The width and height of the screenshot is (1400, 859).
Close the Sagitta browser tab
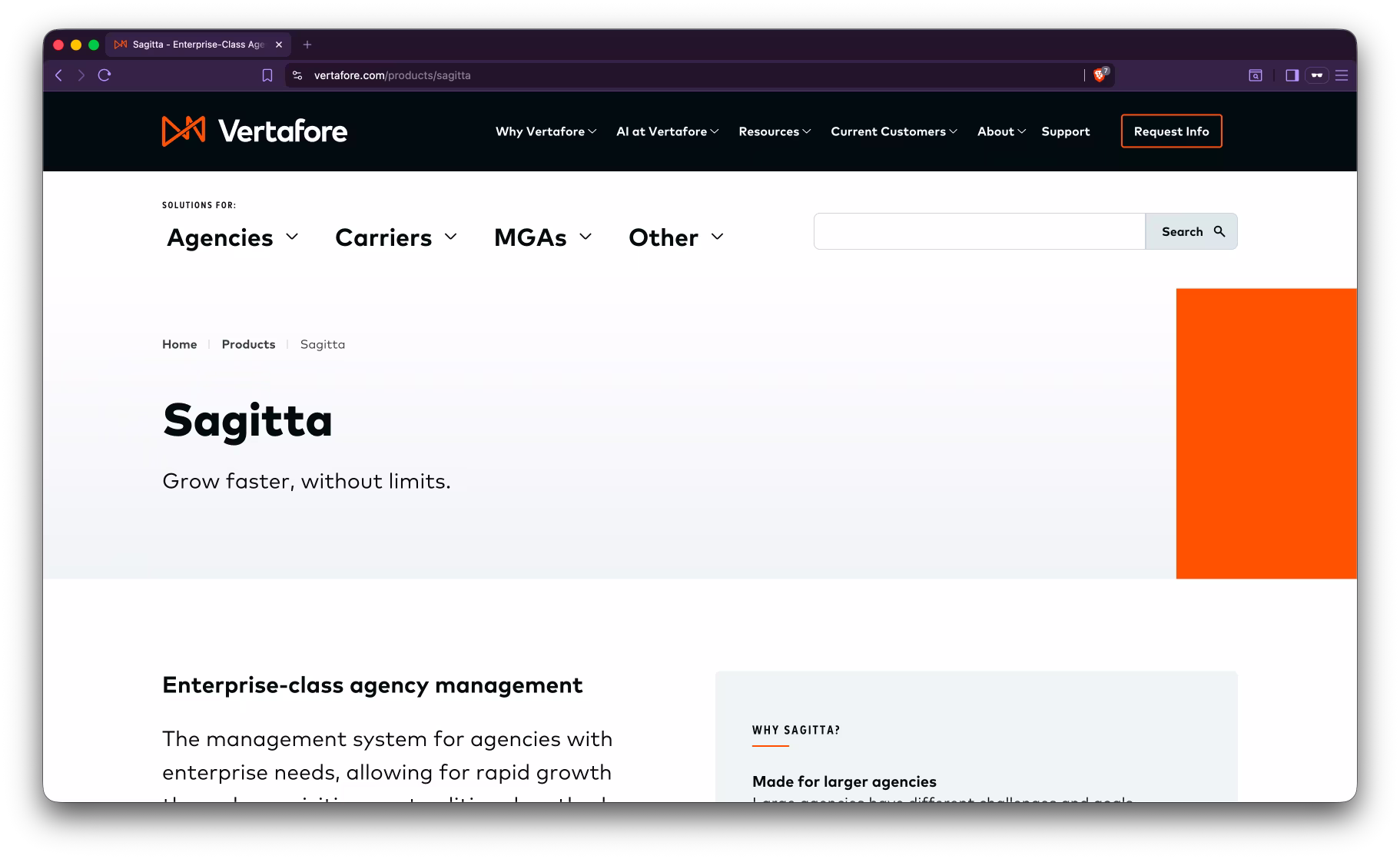279,45
